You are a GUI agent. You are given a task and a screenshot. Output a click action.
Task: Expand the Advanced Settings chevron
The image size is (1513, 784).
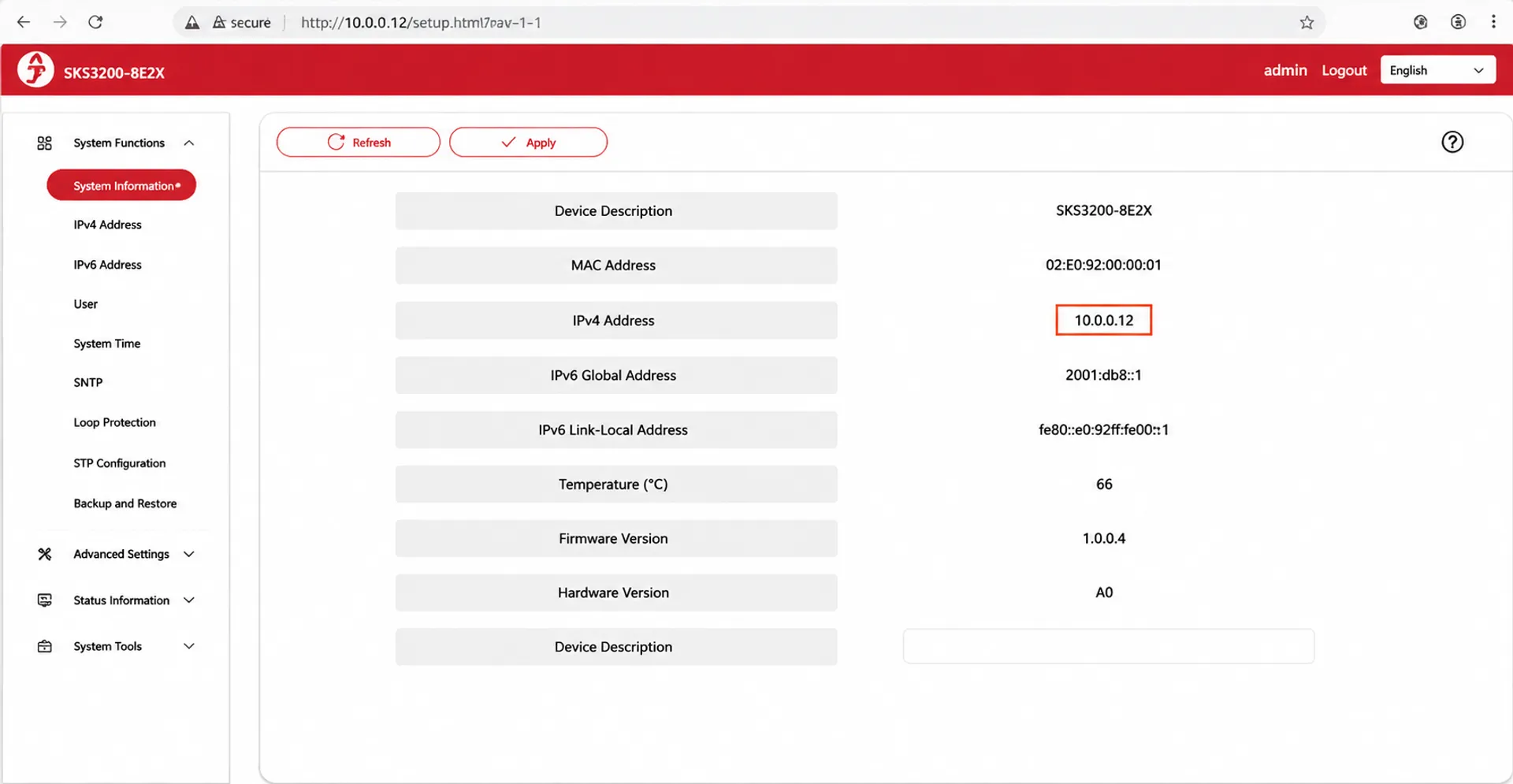coord(188,554)
